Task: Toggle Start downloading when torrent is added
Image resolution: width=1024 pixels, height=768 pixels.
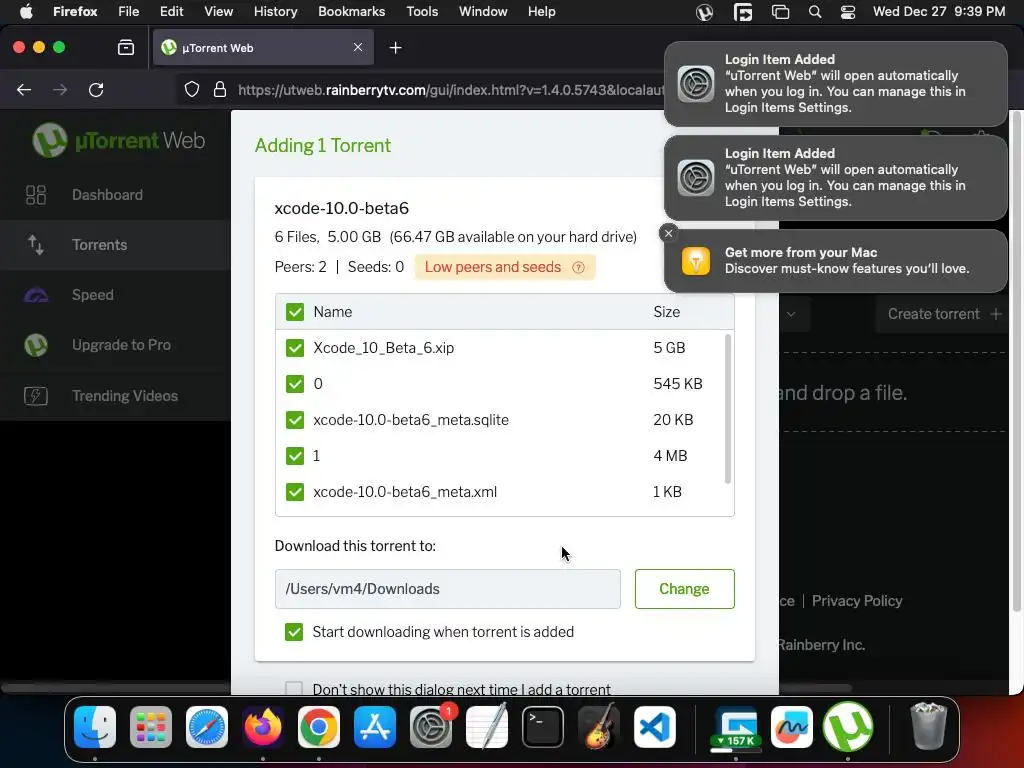Action: (x=294, y=632)
